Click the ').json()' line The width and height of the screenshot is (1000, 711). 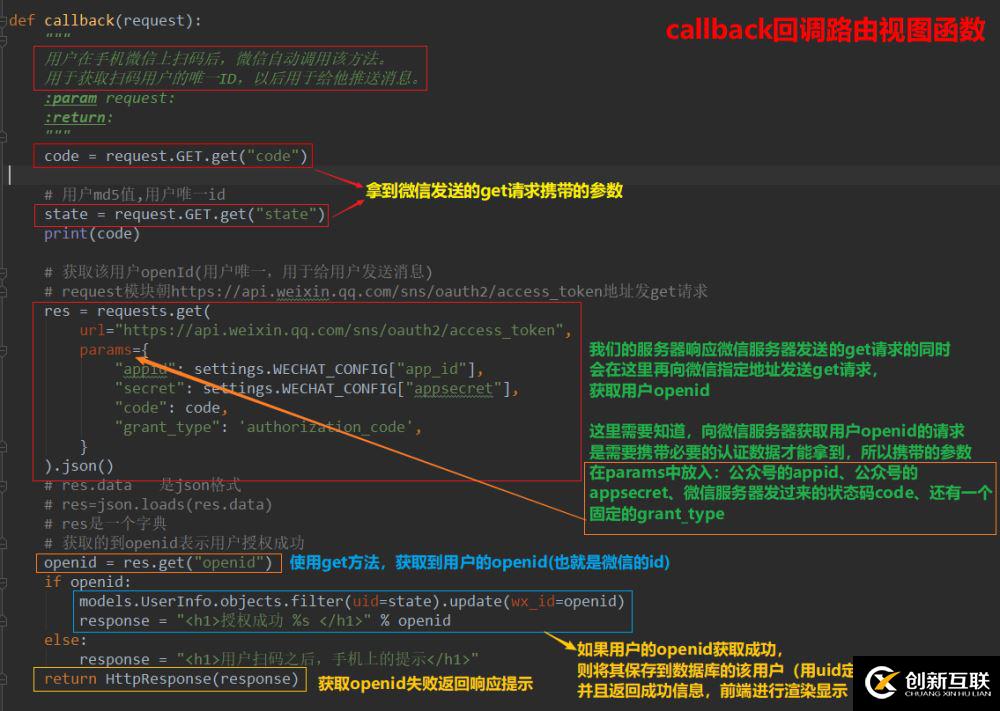[x=79, y=466]
